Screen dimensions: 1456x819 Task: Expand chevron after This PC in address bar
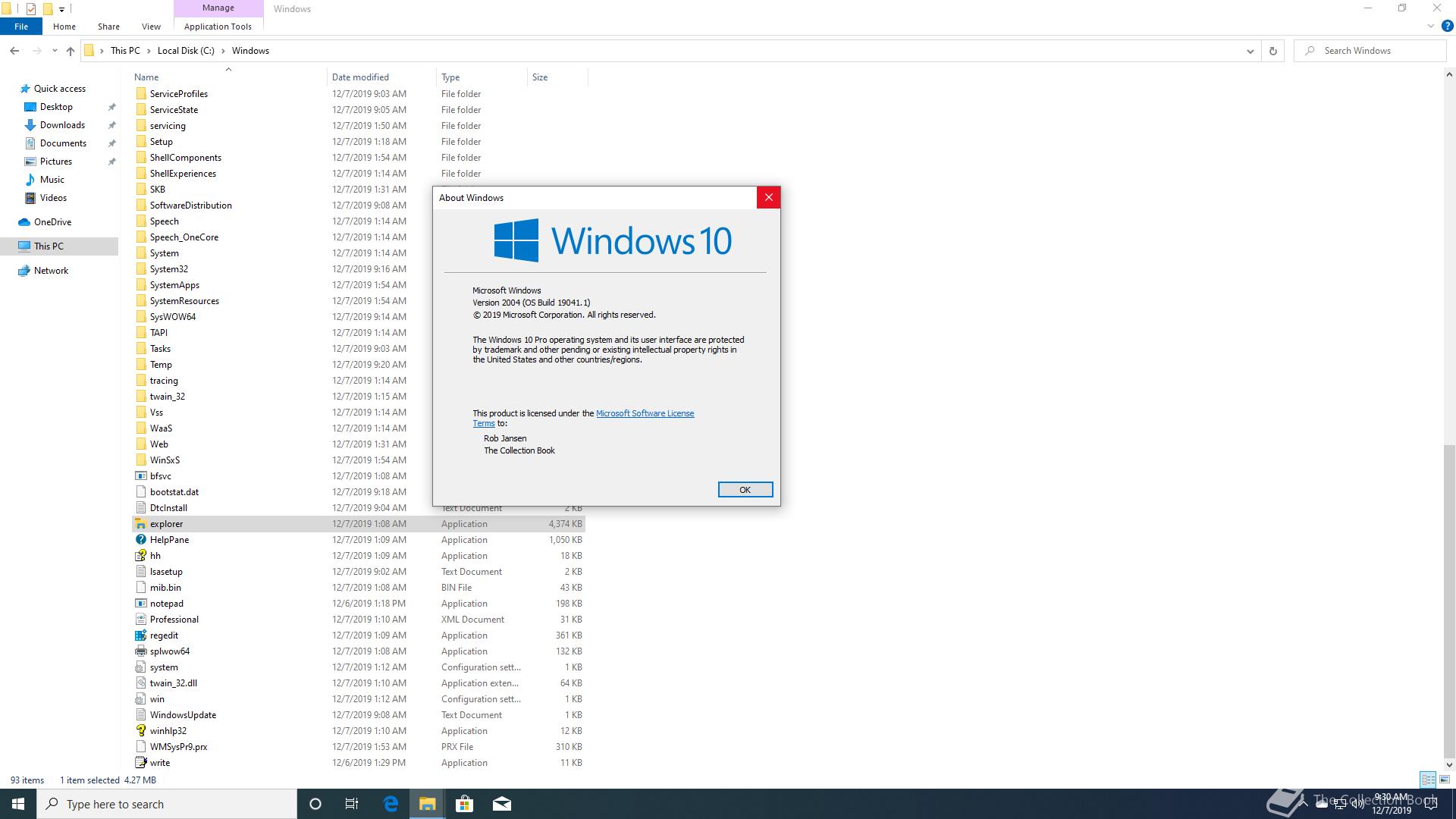[149, 51]
